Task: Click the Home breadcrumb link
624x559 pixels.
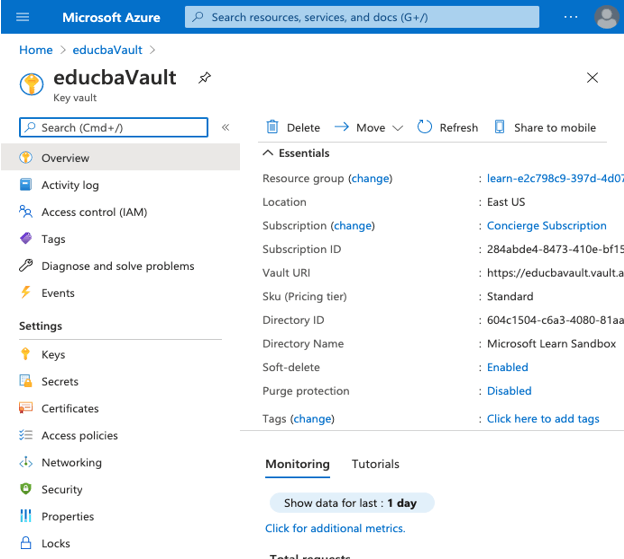Action: click(36, 50)
